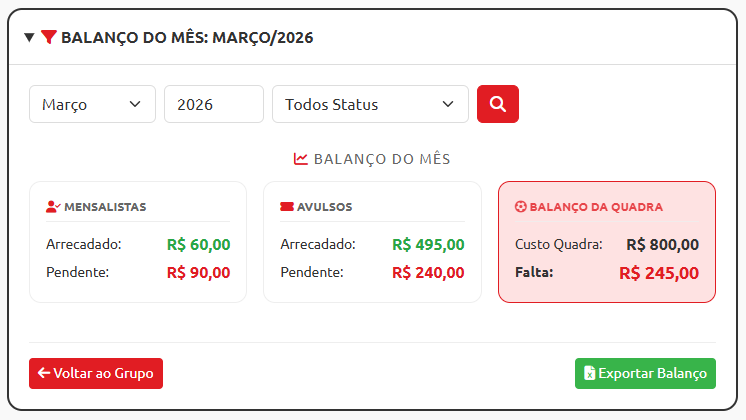Click the Avulsos arrecadado R$ 495,00 value
The width and height of the screenshot is (746, 420).
point(428,244)
